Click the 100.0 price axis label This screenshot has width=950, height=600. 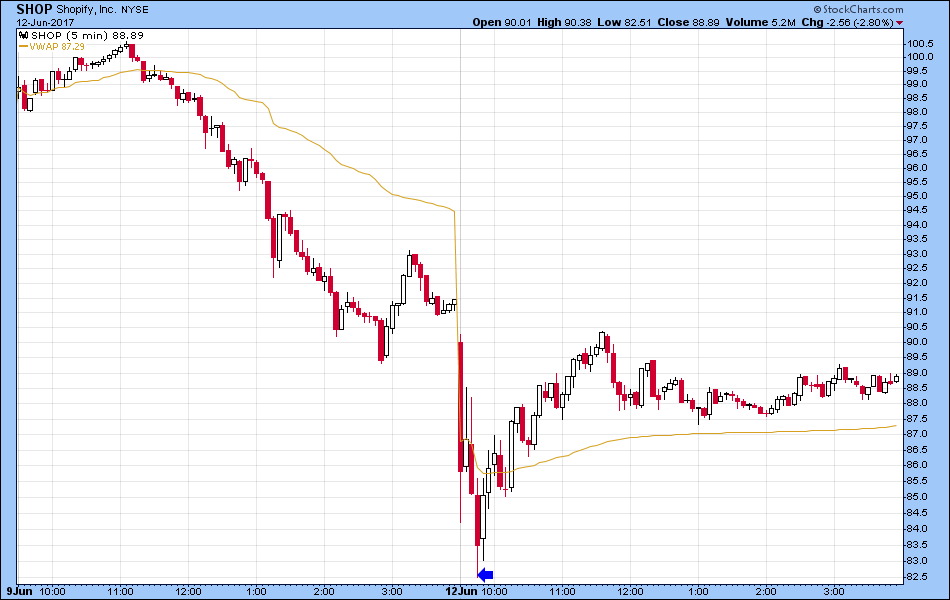pos(920,57)
